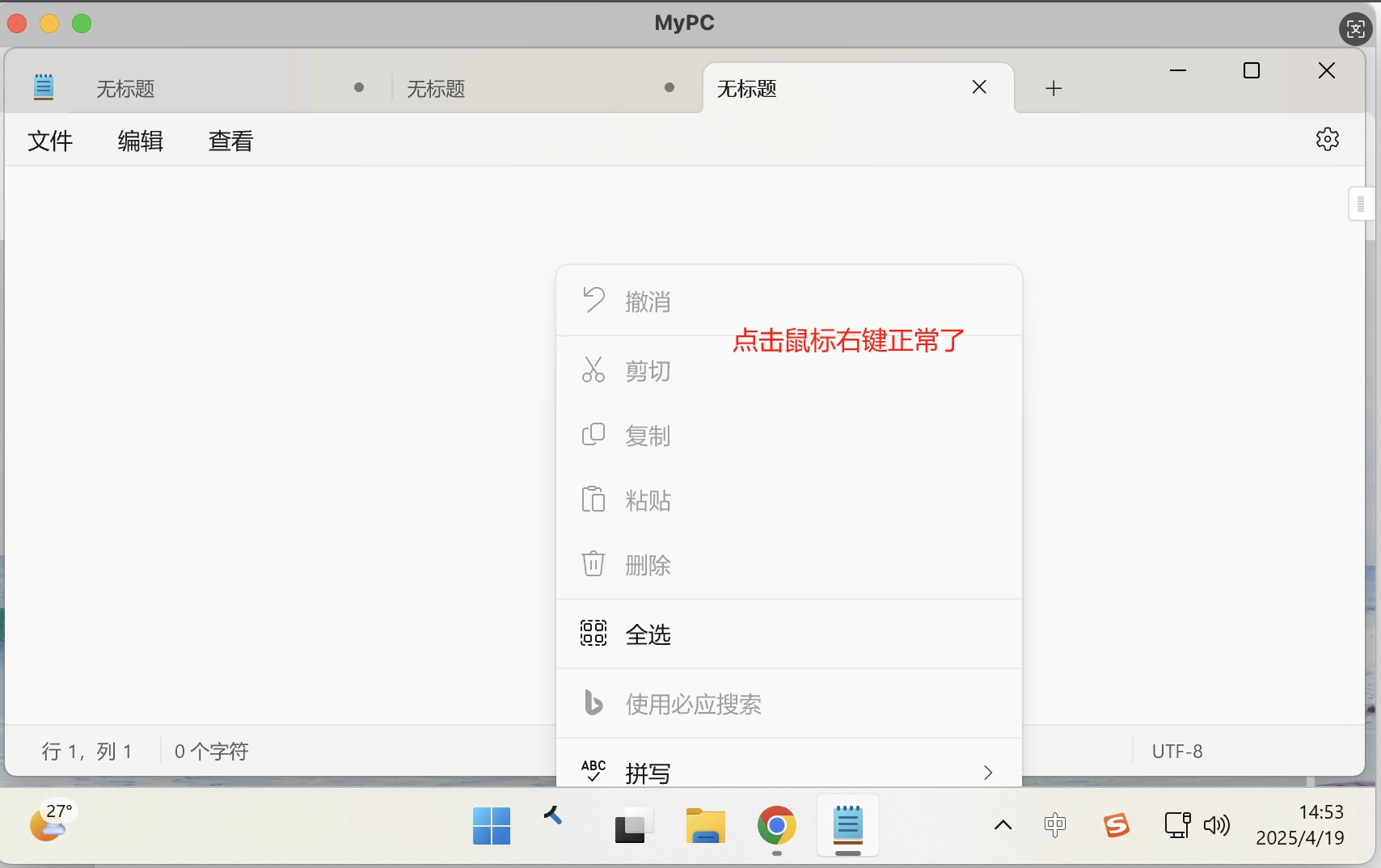Image resolution: width=1381 pixels, height=868 pixels.
Task: Open File Explorer from taskbar
Action: pyautogui.click(x=705, y=825)
